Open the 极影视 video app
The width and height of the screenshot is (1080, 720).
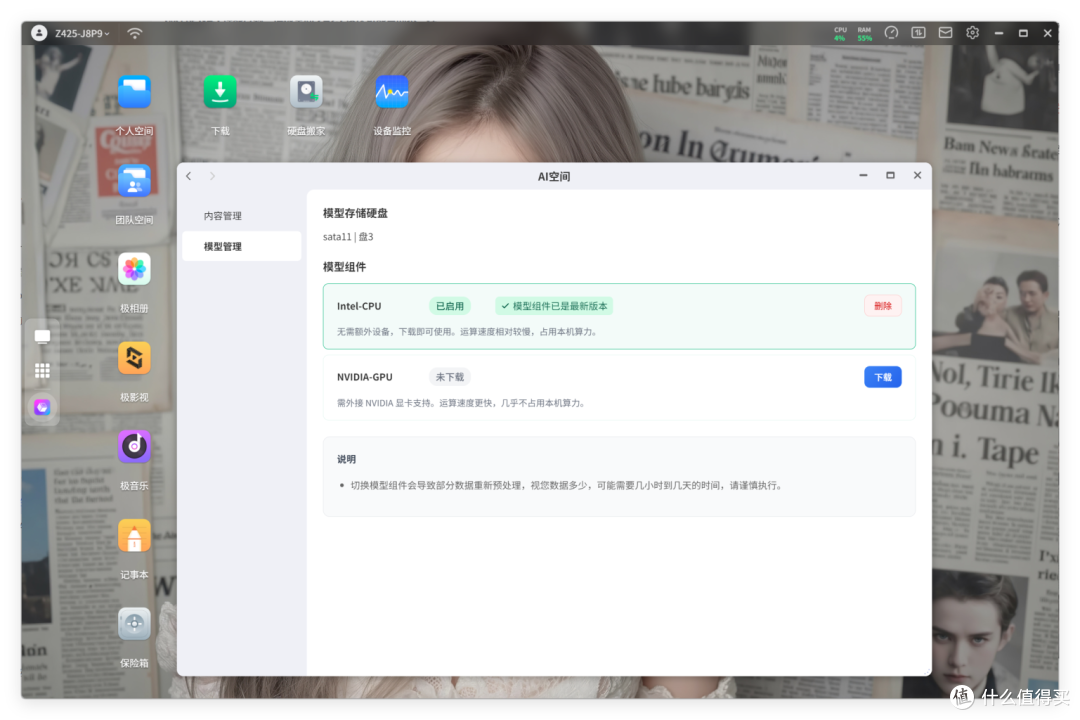pos(134,358)
